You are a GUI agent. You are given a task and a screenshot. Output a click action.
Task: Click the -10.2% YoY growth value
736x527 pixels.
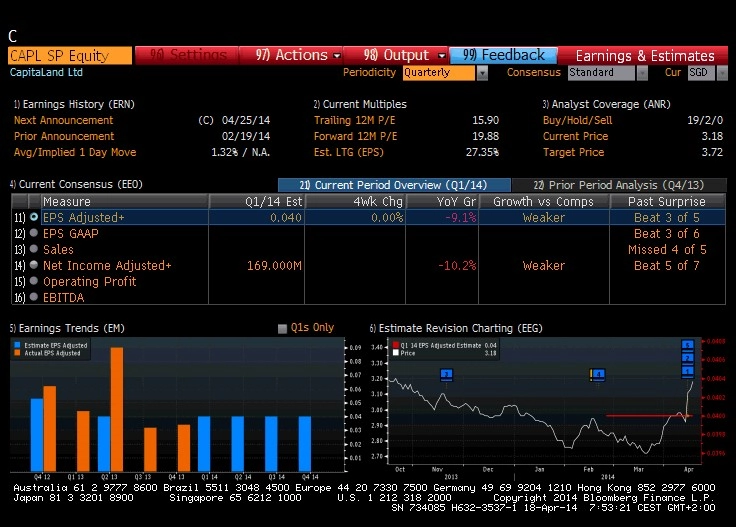[457, 266]
